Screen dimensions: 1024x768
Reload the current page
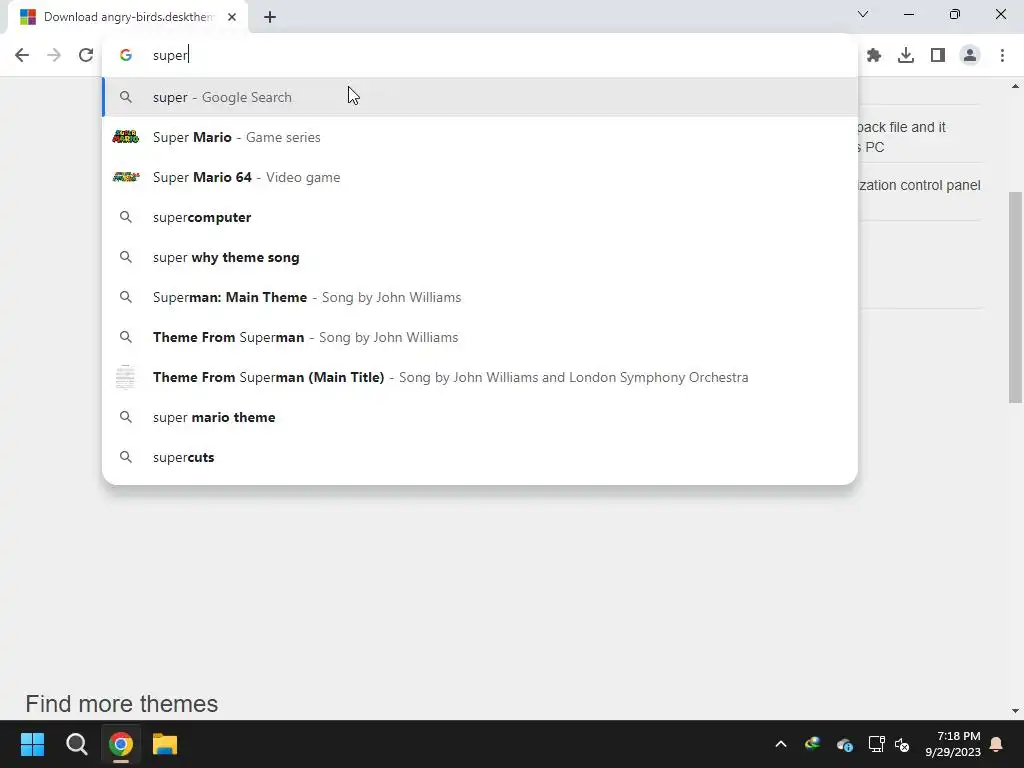coord(86,55)
